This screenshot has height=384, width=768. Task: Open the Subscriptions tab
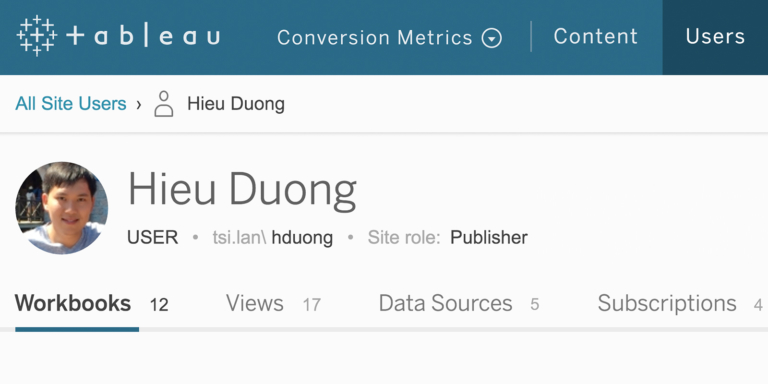click(x=667, y=304)
